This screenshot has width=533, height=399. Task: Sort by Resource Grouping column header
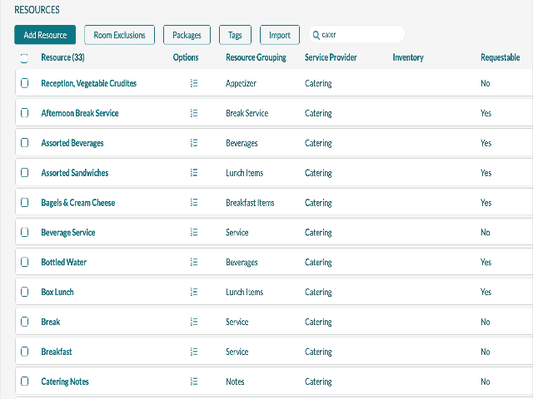[x=256, y=57]
